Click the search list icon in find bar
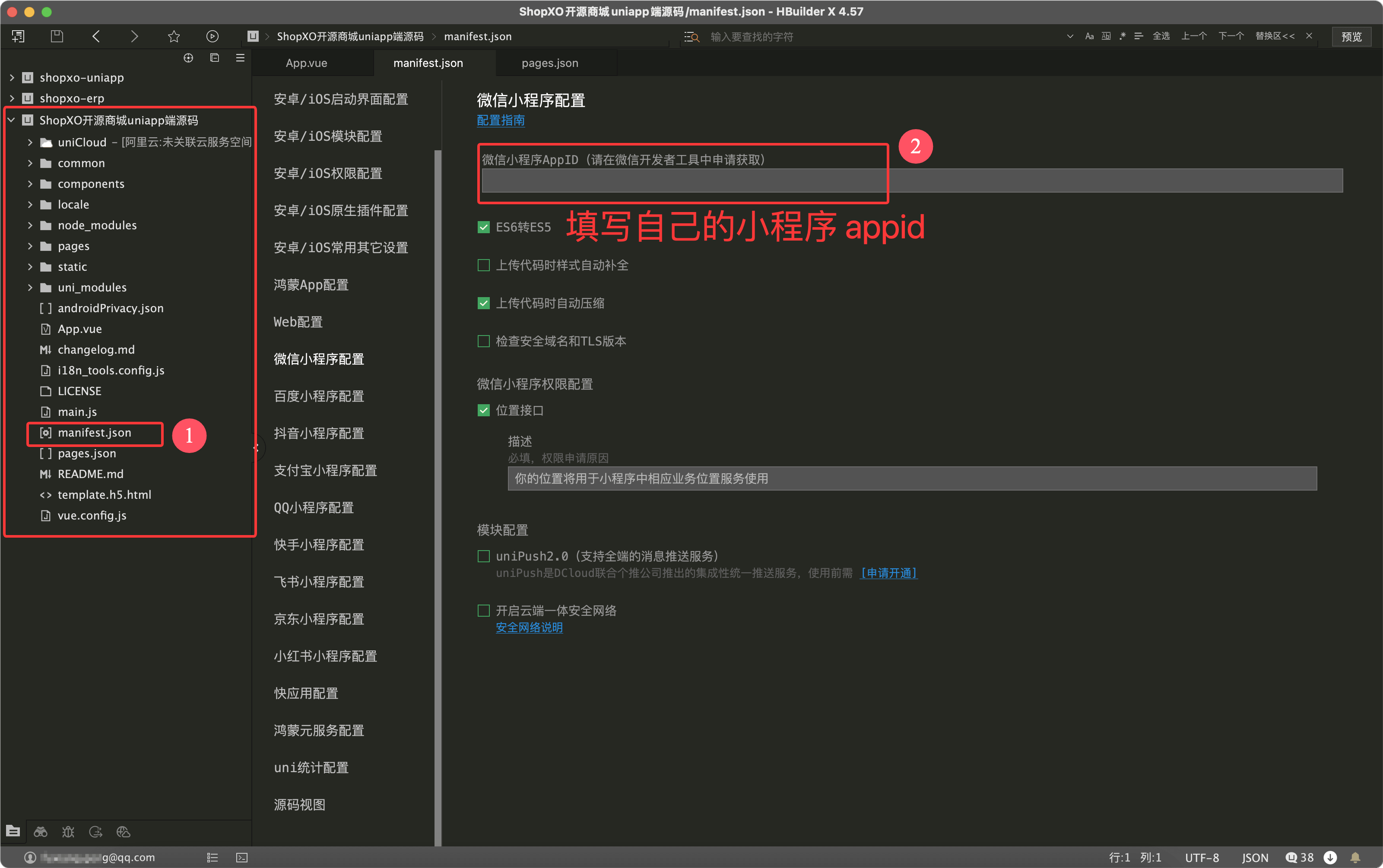This screenshot has width=1383, height=868. (x=691, y=37)
